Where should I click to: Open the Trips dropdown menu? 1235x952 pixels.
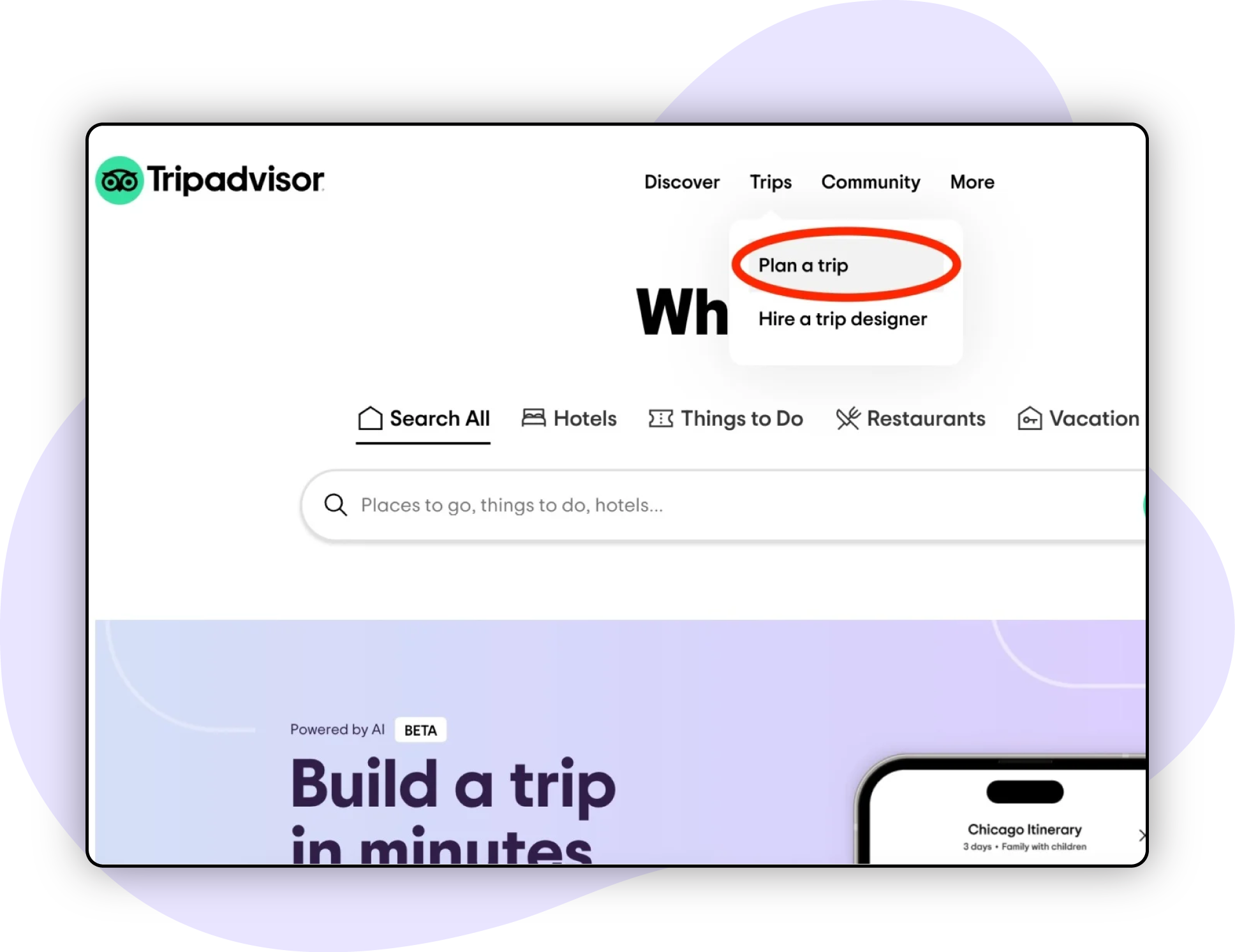[x=770, y=182]
